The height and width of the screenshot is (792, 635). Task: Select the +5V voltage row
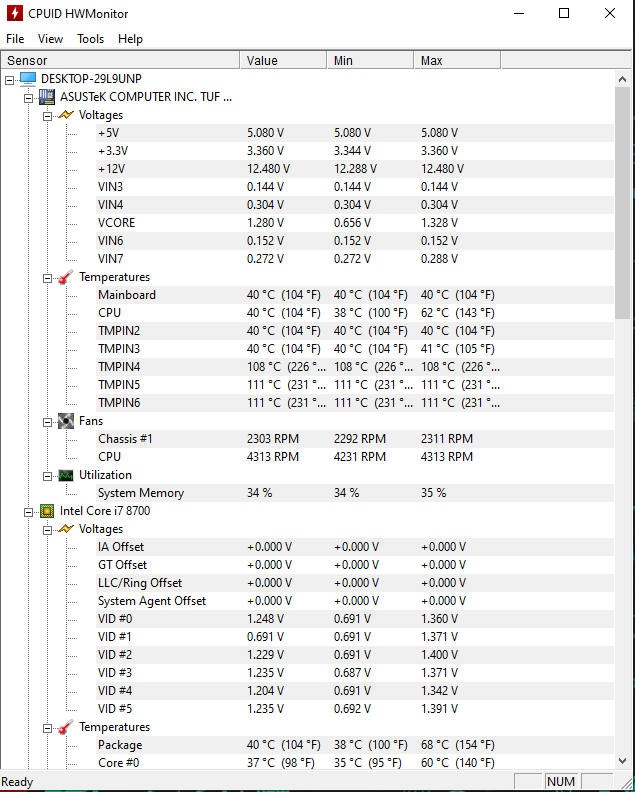click(x=355, y=133)
